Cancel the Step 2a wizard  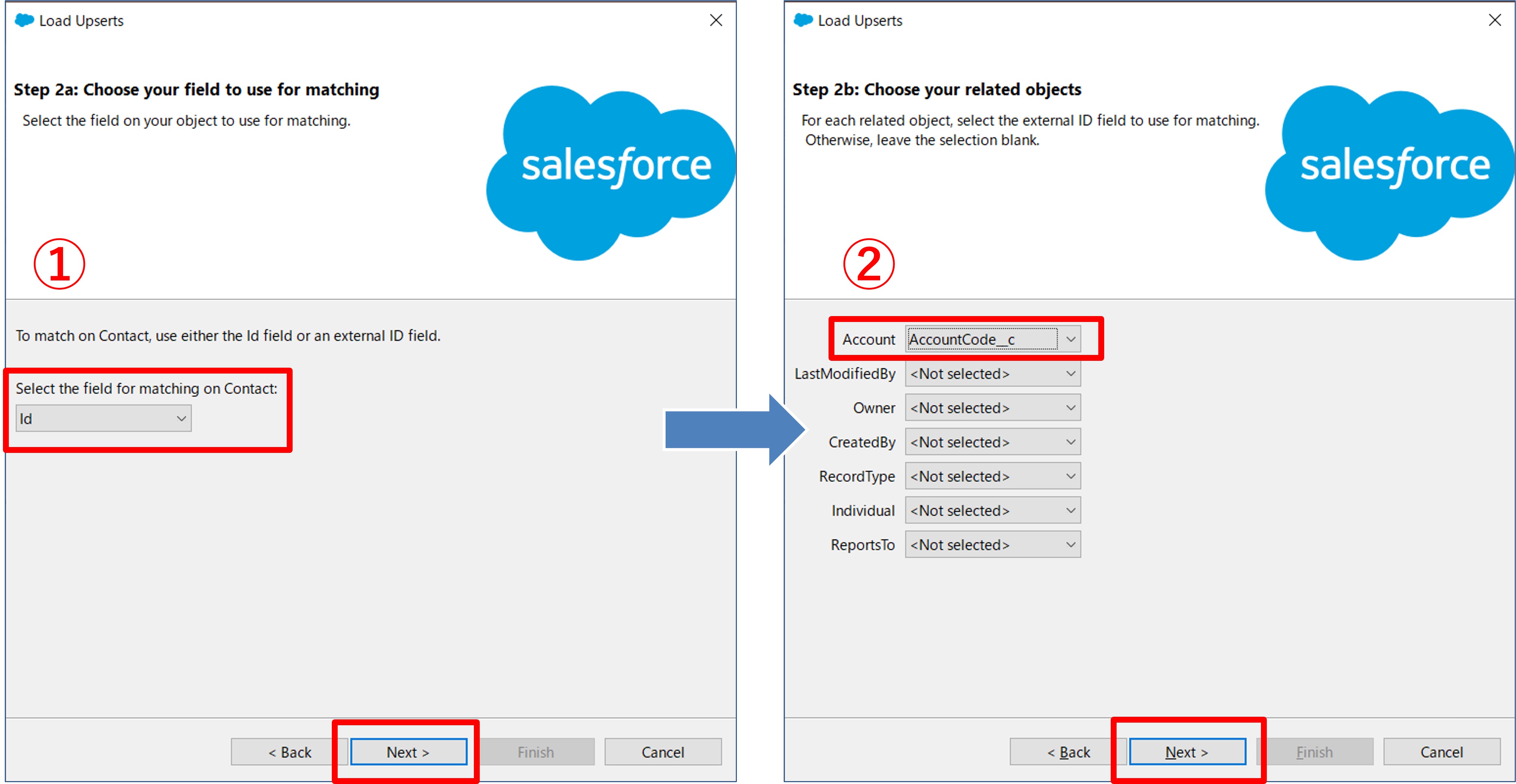click(663, 752)
